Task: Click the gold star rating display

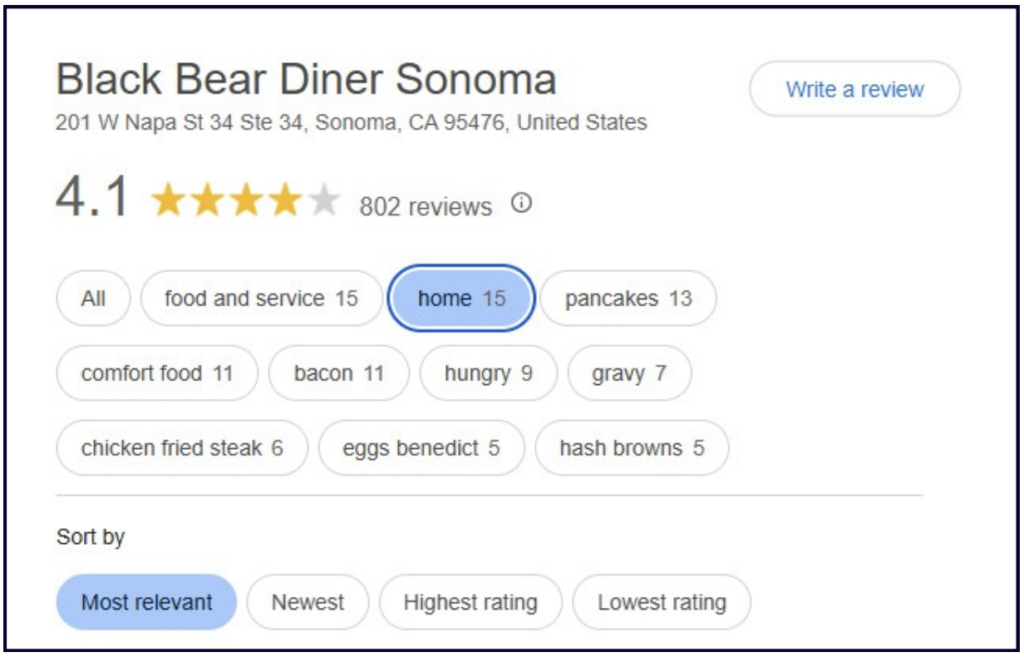Action: (x=245, y=201)
